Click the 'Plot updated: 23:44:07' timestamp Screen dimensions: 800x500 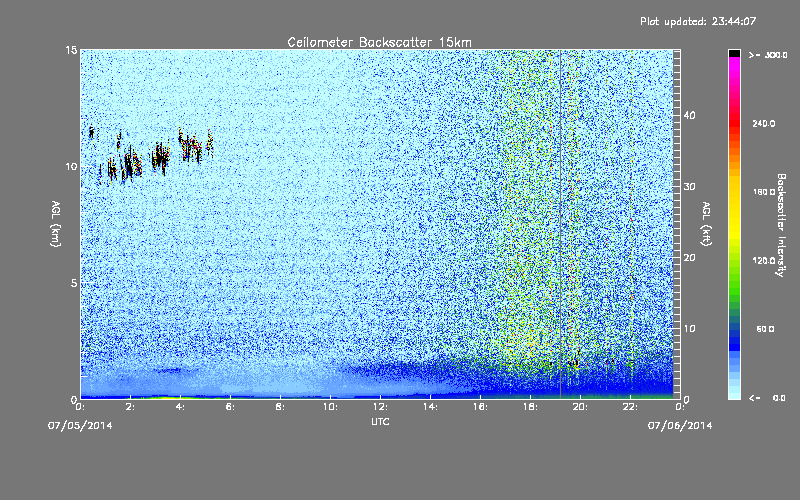click(x=698, y=21)
